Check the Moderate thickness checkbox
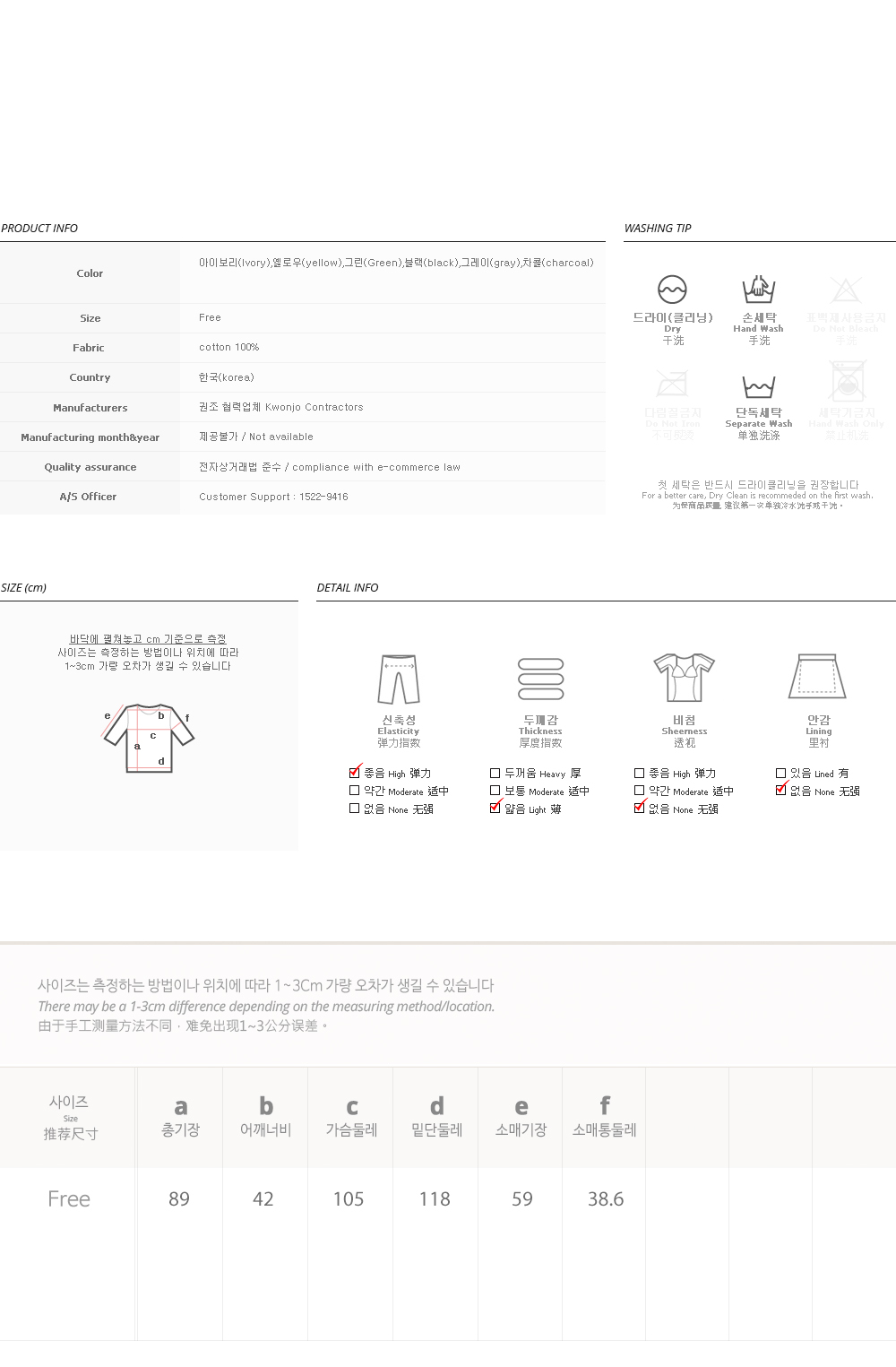Screen dimensions: 896x1367 point(495,791)
